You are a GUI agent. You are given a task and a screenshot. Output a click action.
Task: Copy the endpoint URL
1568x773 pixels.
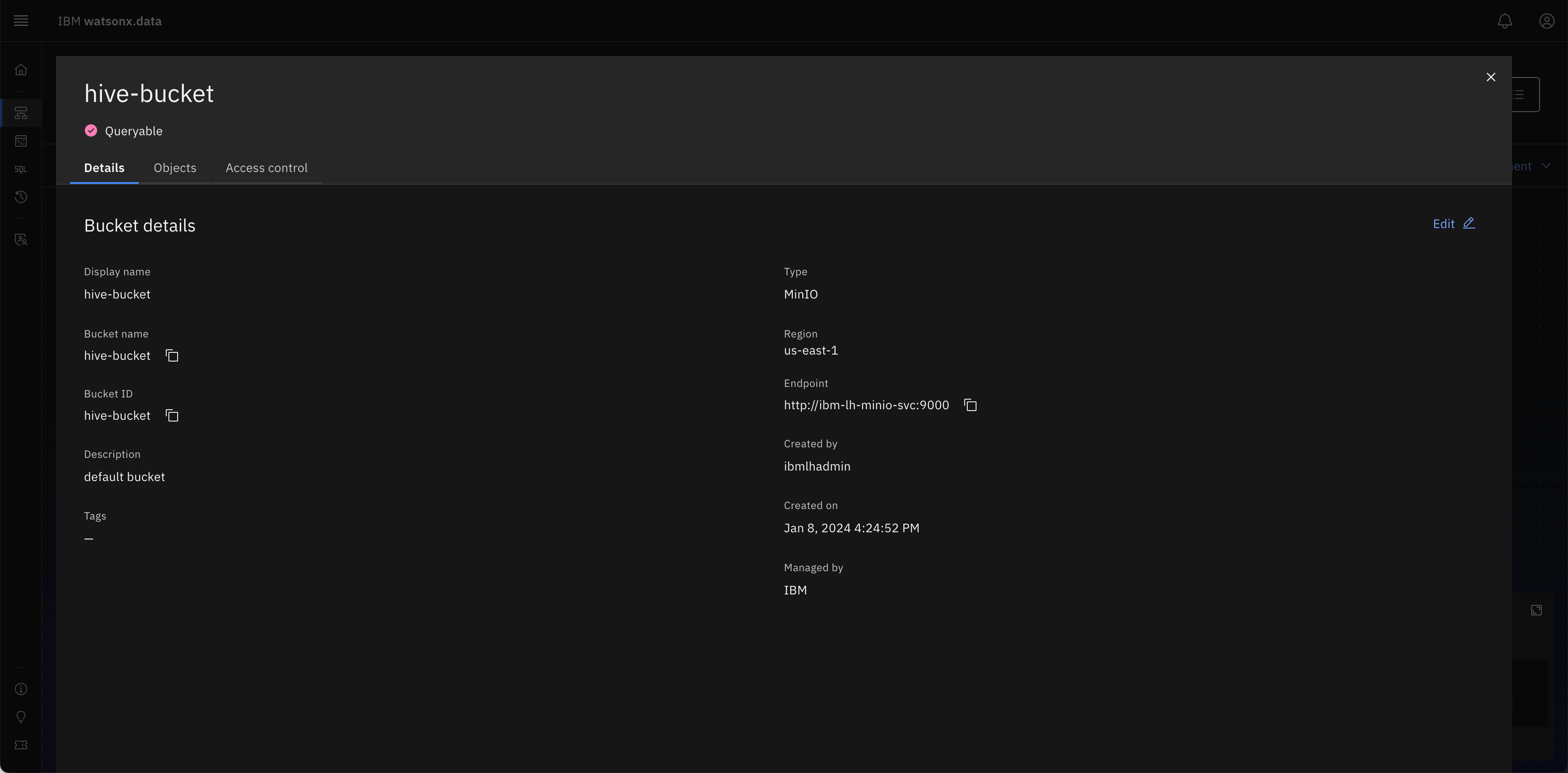[971, 405]
